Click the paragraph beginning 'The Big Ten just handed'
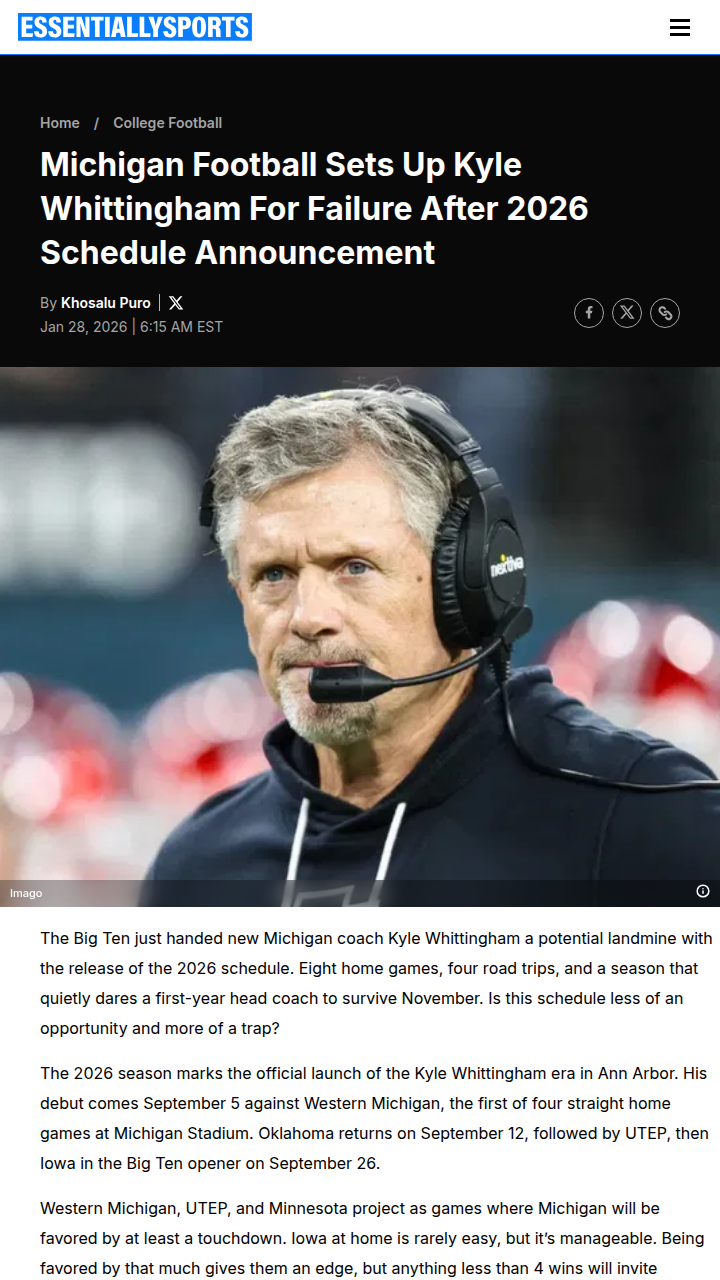Image resolution: width=720 pixels, height=1280 pixels. (x=376, y=983)
